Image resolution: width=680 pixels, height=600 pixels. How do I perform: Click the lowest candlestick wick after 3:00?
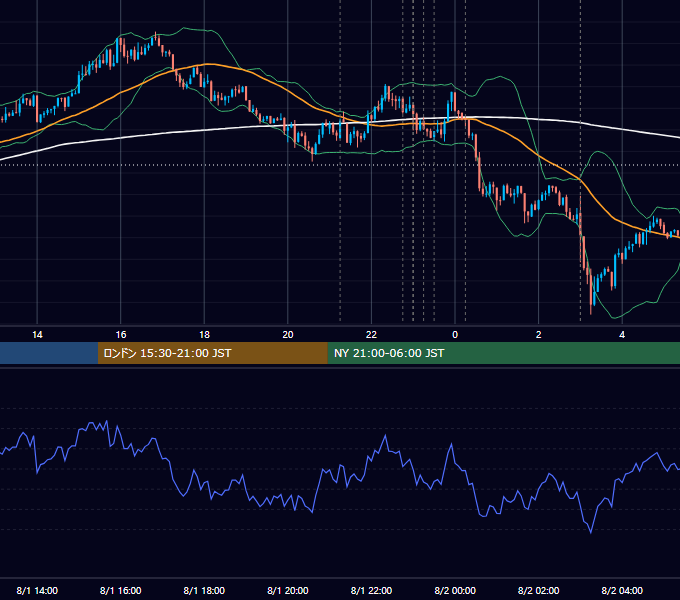click(x=591, y=309)
